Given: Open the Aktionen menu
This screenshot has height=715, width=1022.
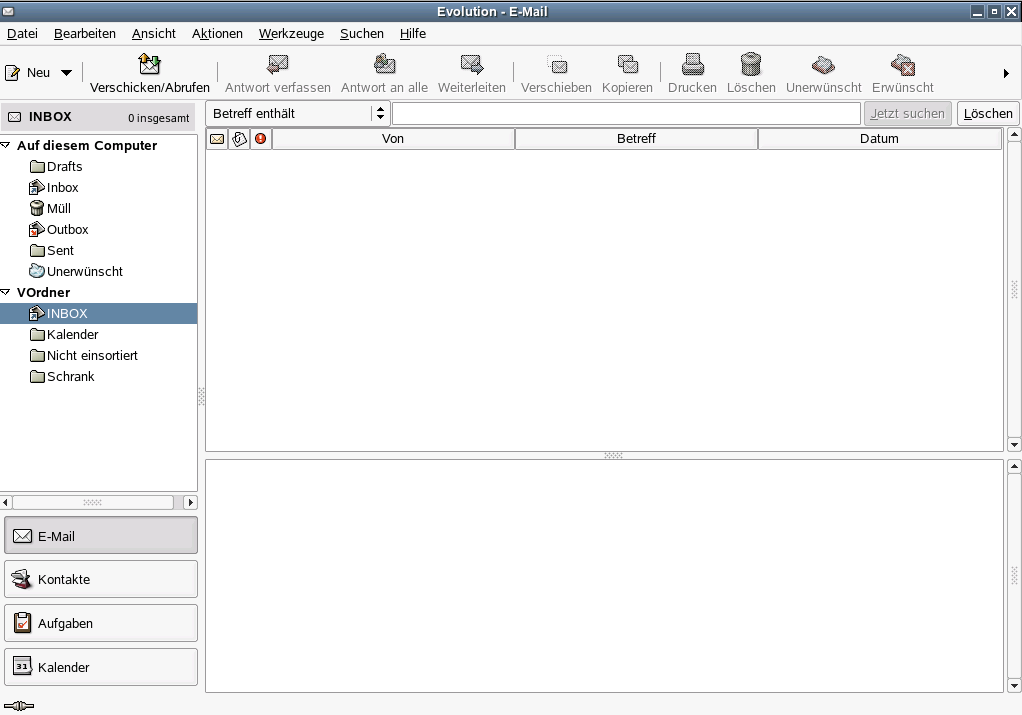Looking at the screenshot, I should pyautogui.click(x=217, y=33).
